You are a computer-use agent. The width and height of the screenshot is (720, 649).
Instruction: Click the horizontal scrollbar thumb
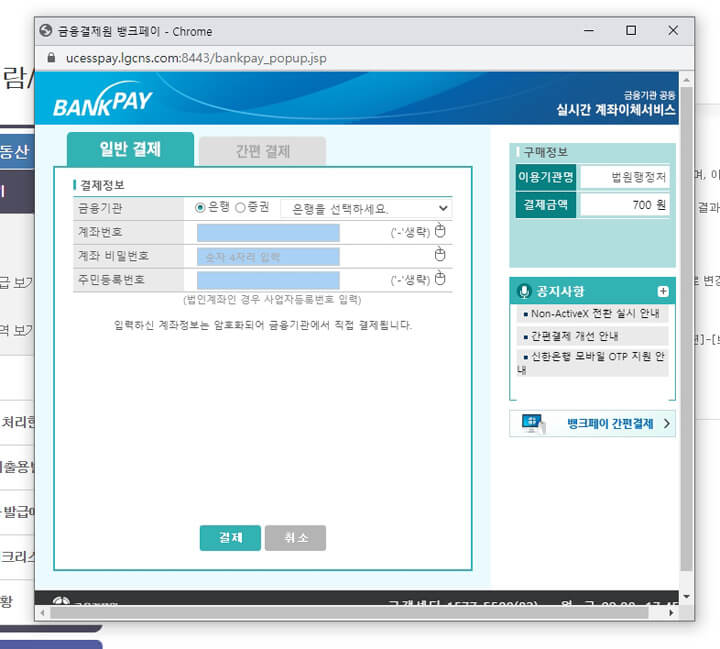(349, 613)
